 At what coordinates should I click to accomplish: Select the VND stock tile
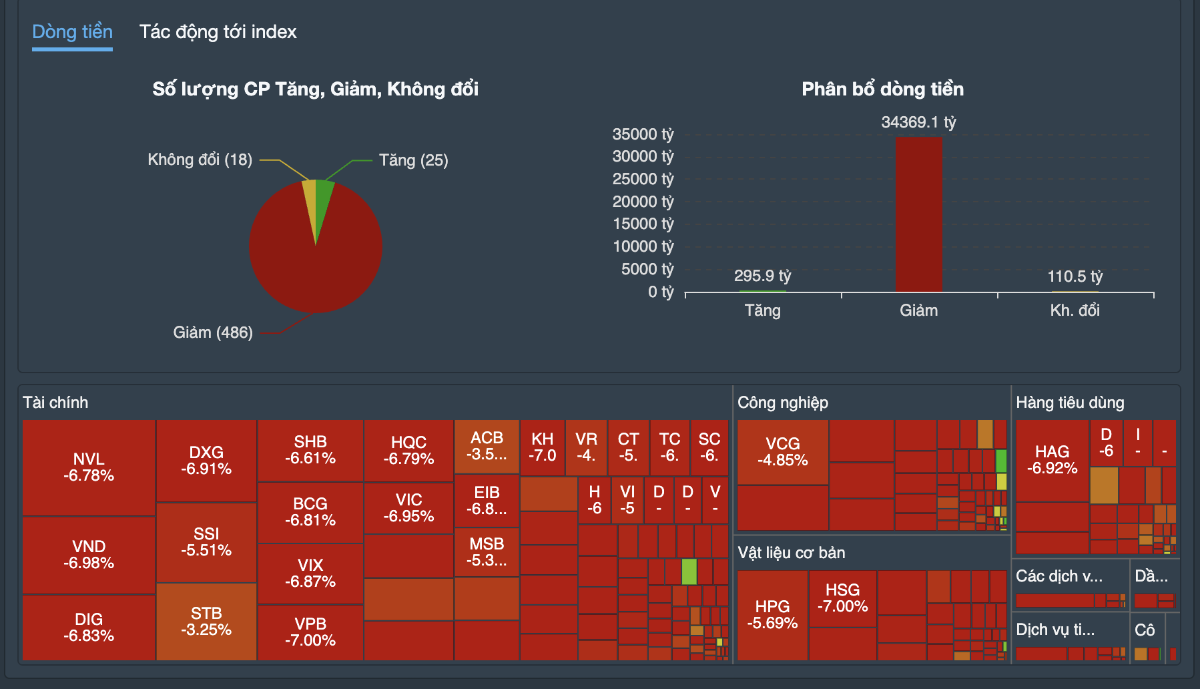coord(88,555)
